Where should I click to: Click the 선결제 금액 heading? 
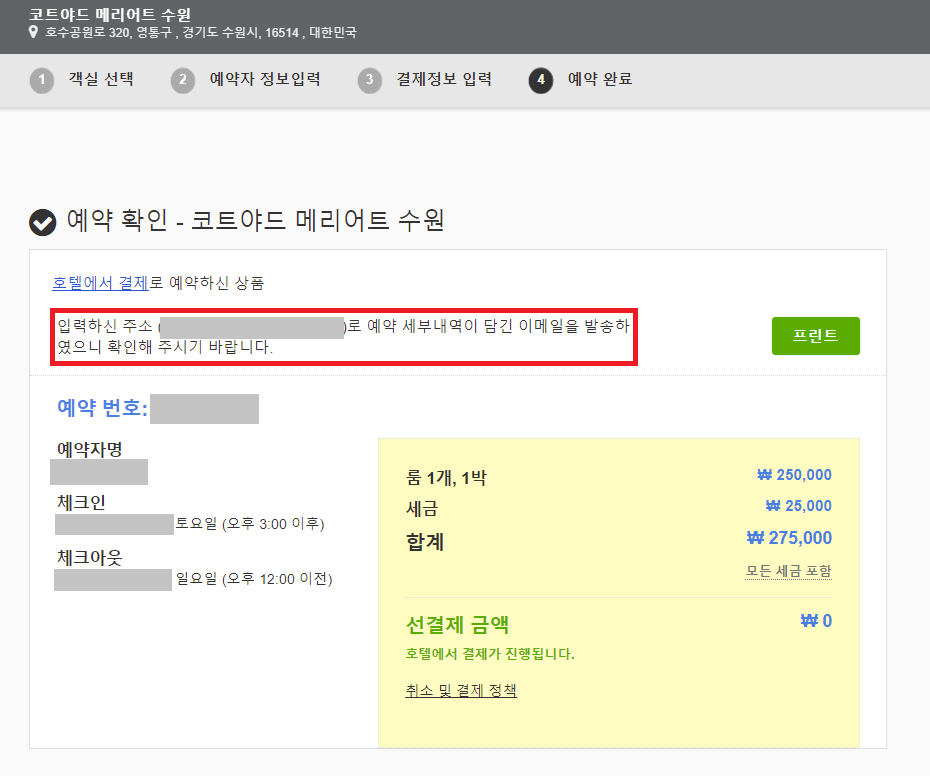(x=457, y=624)
